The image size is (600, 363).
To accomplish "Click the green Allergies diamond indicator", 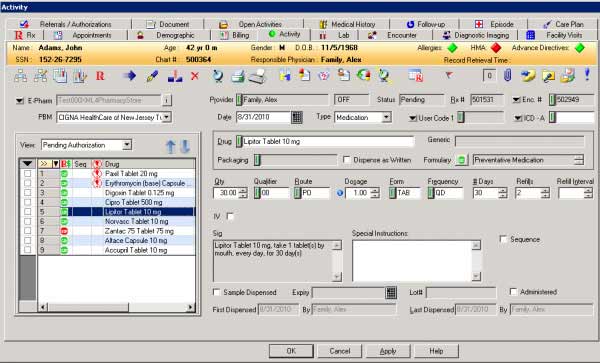I will pos(452,48).
